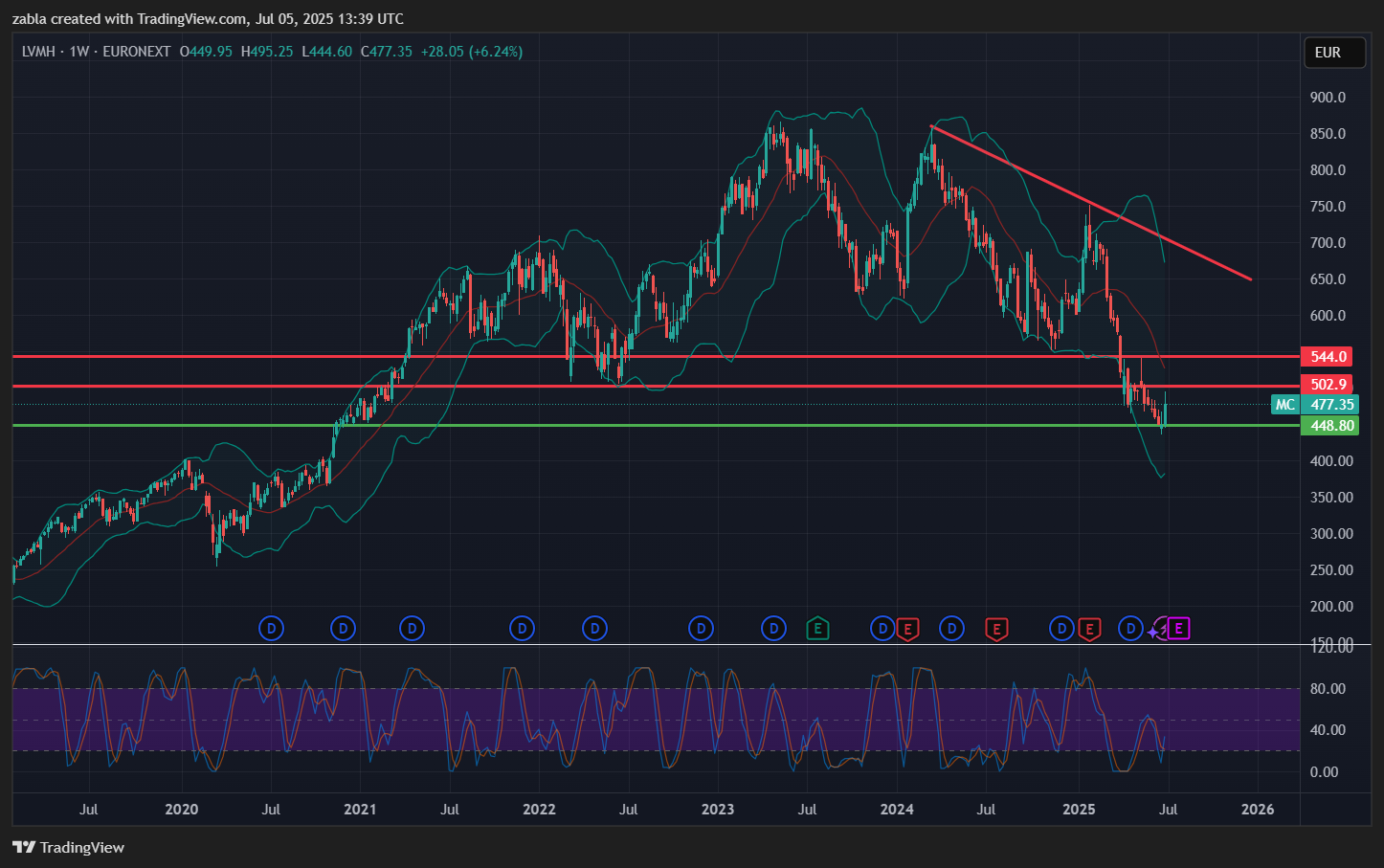Click the purple sparkle icon beside the earnings marker
The image size is (1384, 868).
(x=1152, y=633)
